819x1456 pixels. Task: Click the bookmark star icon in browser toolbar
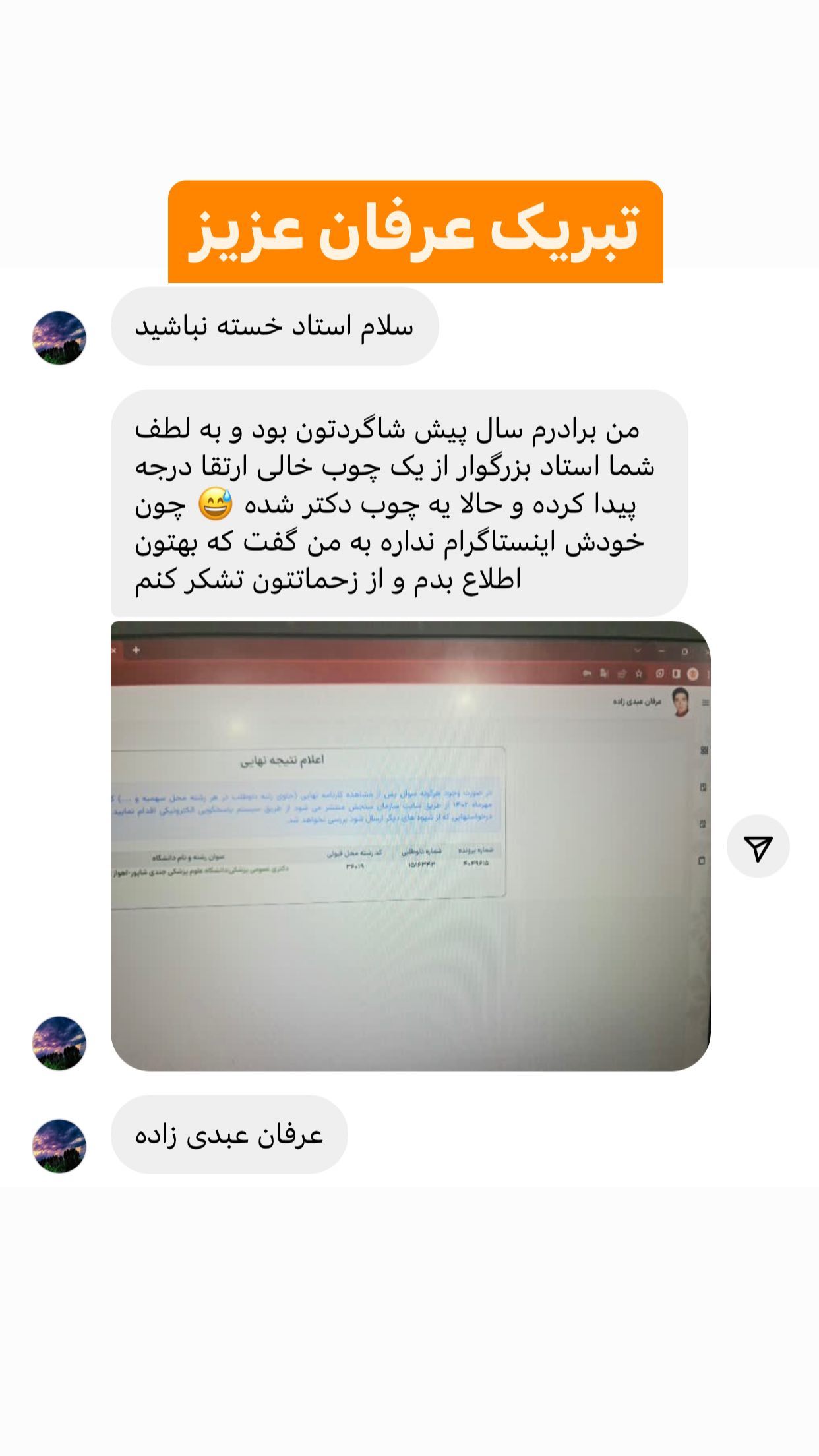(x=638, y=674)
